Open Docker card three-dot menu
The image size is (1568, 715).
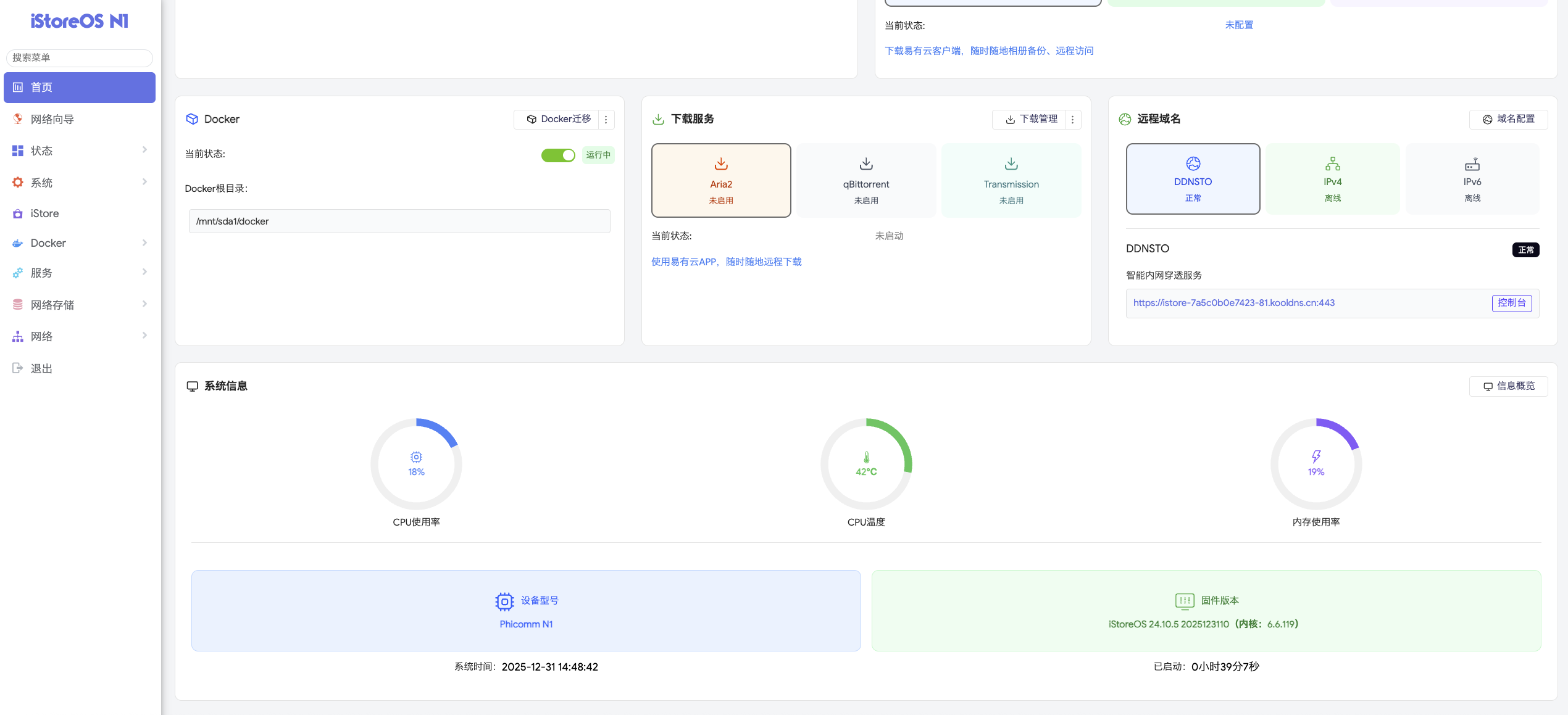pyautogui.click(x=606, y=120)
